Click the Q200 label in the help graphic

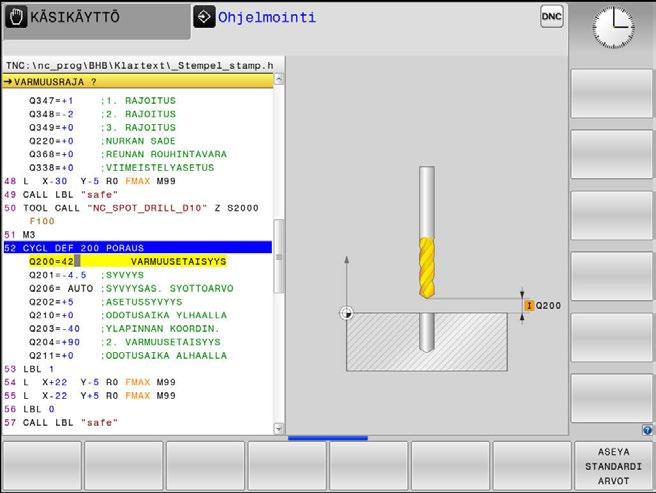click(x=548, y=306)
